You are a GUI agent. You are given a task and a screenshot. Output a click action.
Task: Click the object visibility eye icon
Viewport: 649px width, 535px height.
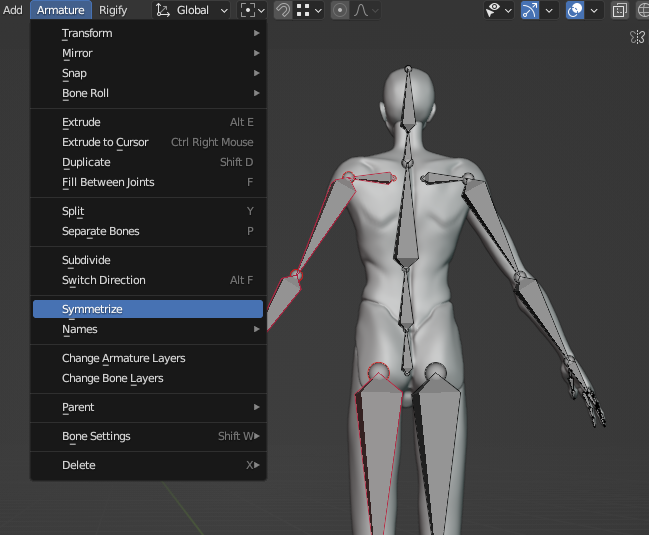tap(493, 10)
